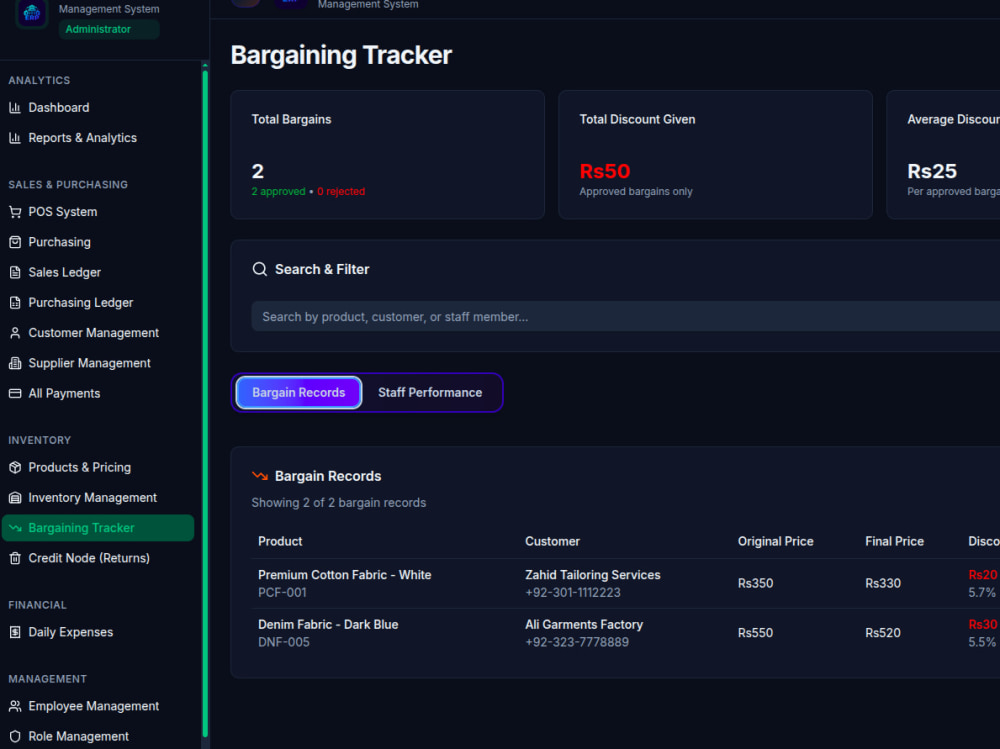
Task: Open the Purchasing Ledger
Action: coord(98,302)
